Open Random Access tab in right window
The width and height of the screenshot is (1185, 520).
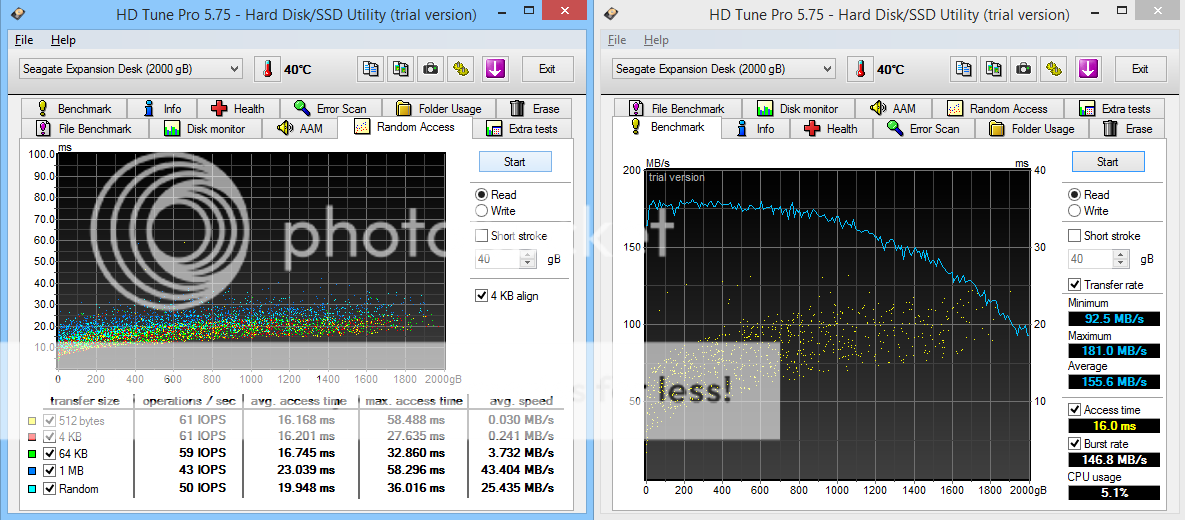998,109
